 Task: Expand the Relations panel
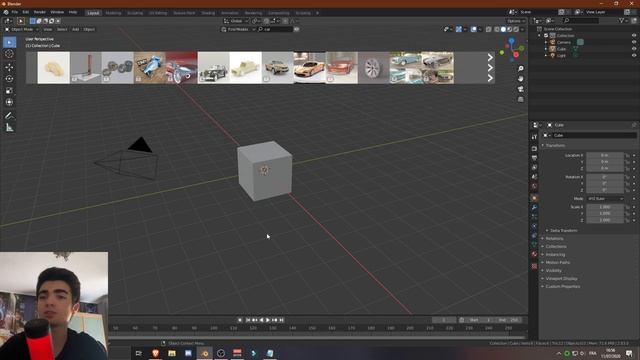(x=553, y=238)
